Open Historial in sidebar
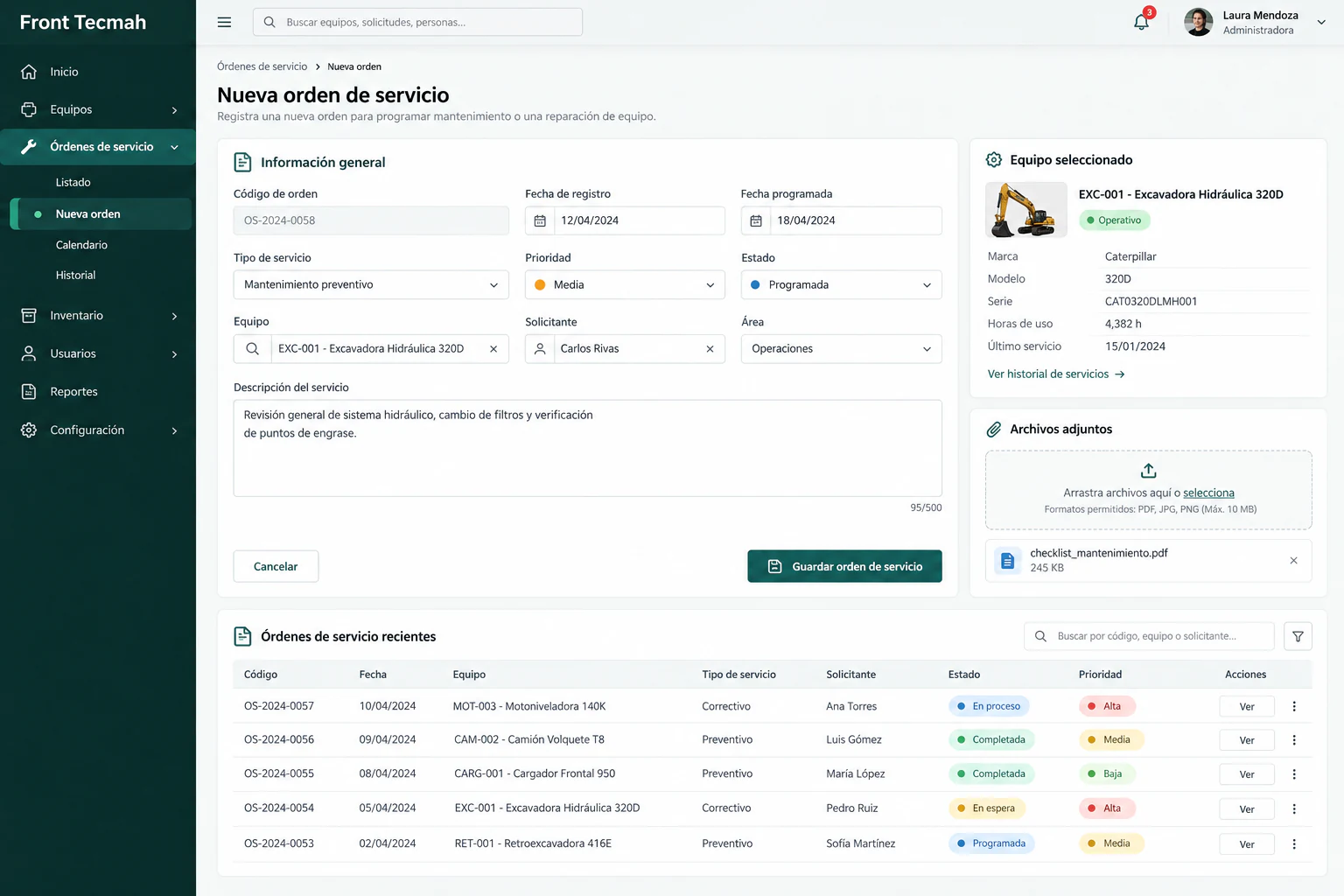Viewport: 1344px width, 896px height. pyautogui.click(x=76, y=275)
